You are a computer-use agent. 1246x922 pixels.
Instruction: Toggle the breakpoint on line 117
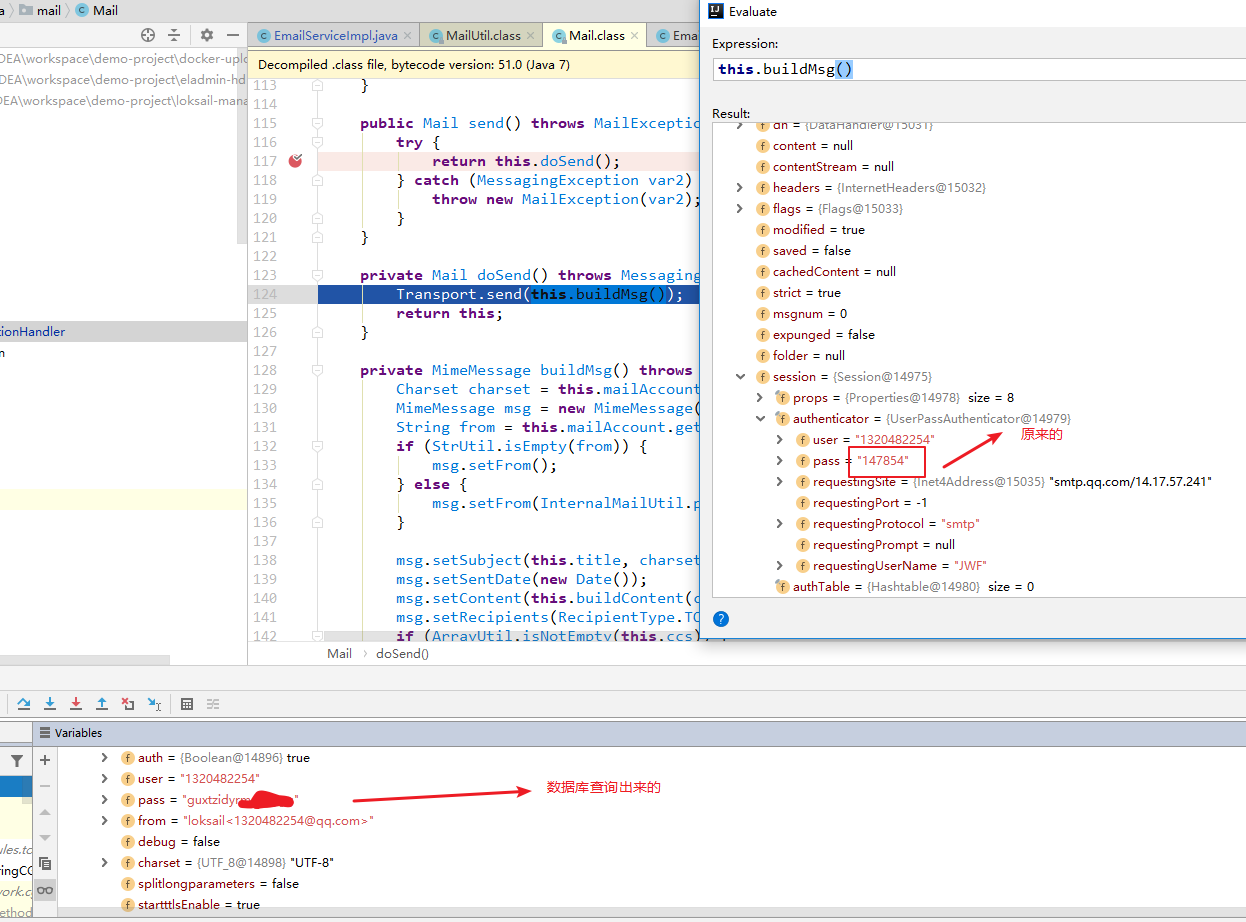tap(295, 160)
